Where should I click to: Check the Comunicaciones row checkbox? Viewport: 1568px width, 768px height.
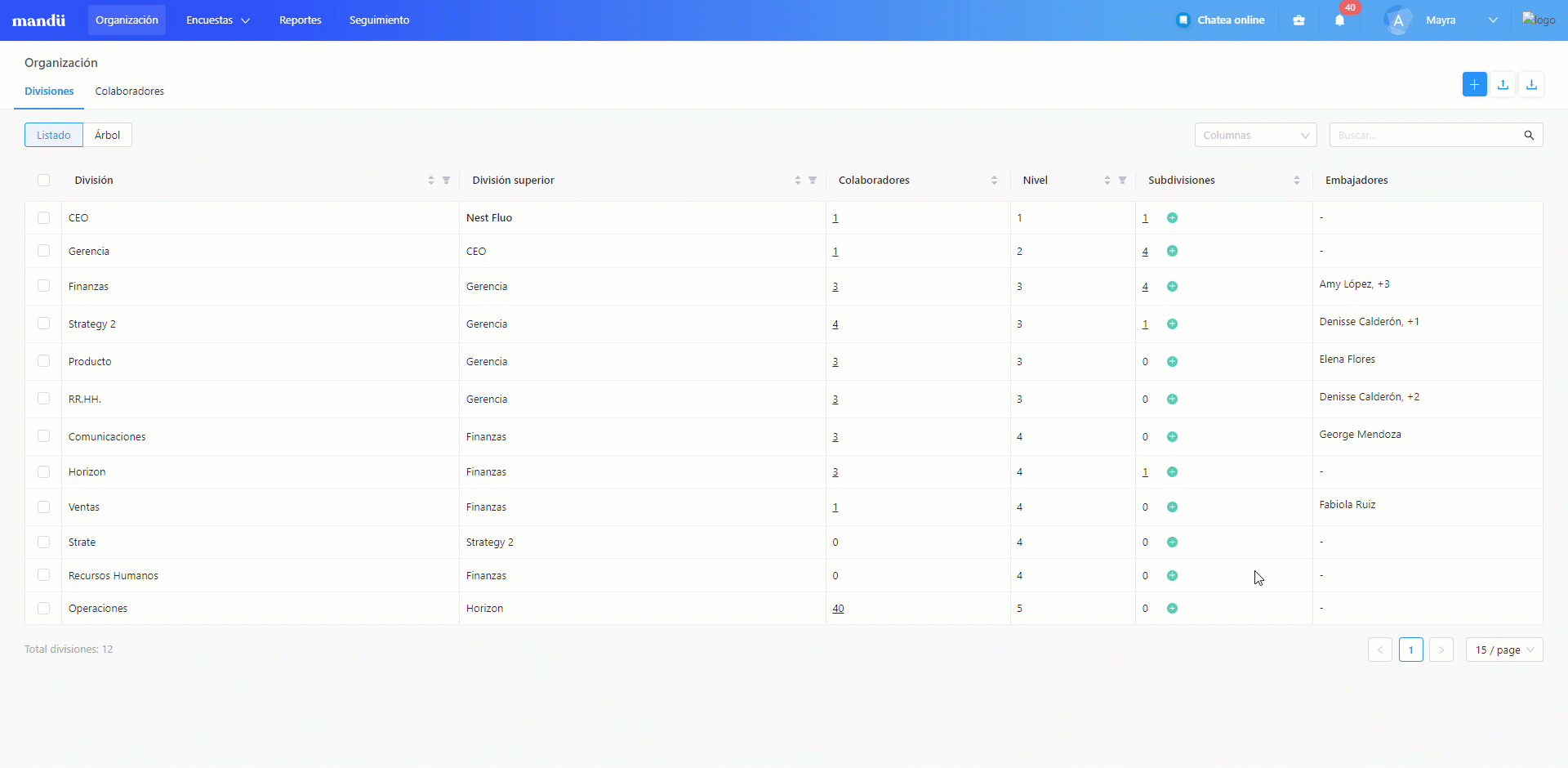(44, 436)
